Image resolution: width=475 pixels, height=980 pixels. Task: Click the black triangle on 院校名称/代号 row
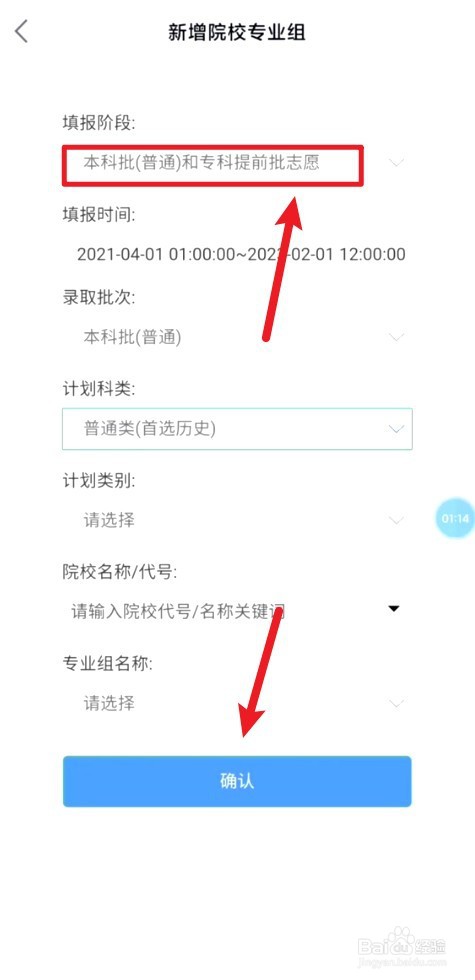[x=394, y=609]
